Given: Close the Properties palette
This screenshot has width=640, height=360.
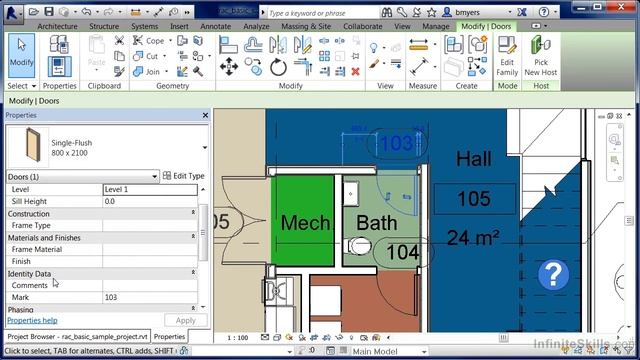Looking at the screenshot, I should (x=205, y=116).
